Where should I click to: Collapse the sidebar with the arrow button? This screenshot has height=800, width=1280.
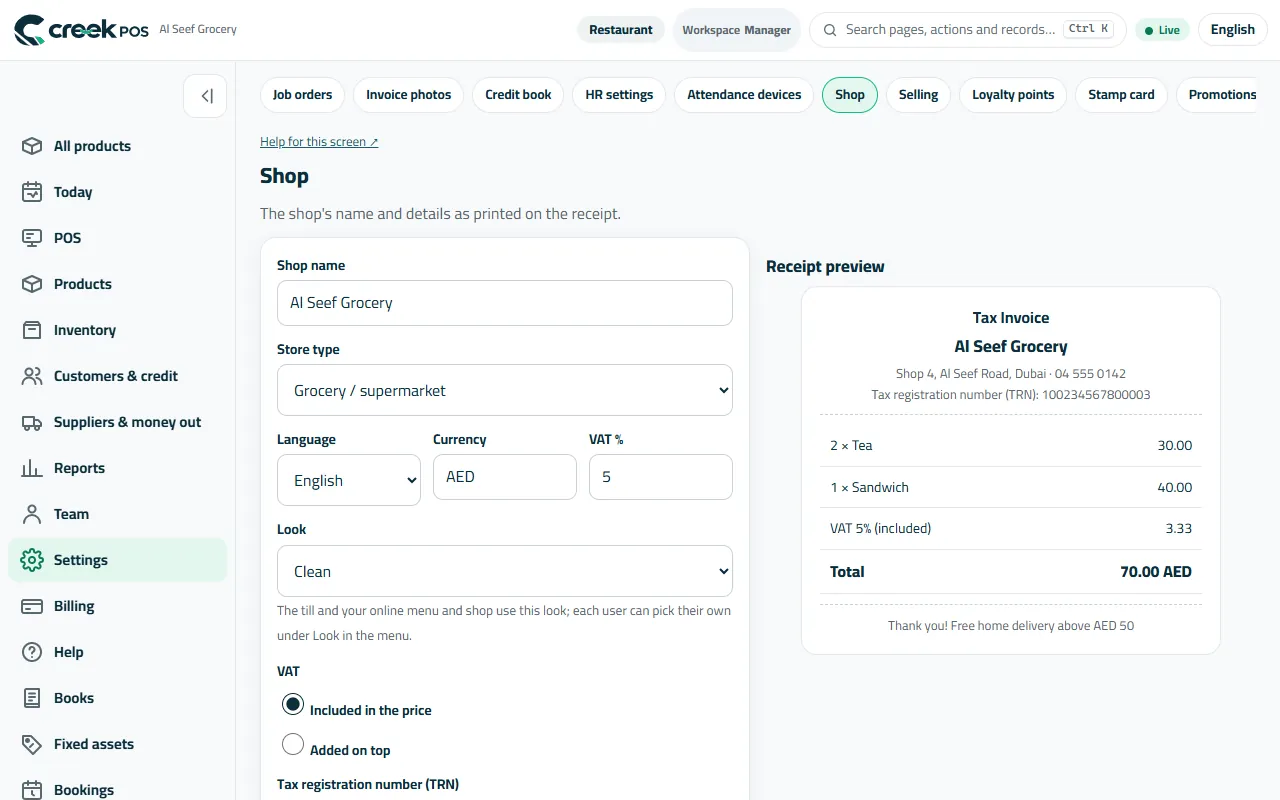coord(205,96)
